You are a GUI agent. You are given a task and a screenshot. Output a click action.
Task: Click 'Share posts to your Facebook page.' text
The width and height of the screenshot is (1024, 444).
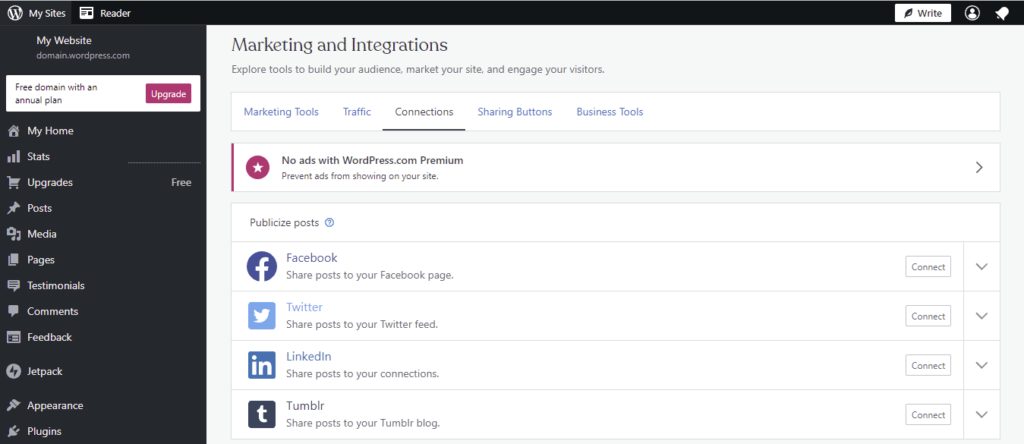point(370,275)
